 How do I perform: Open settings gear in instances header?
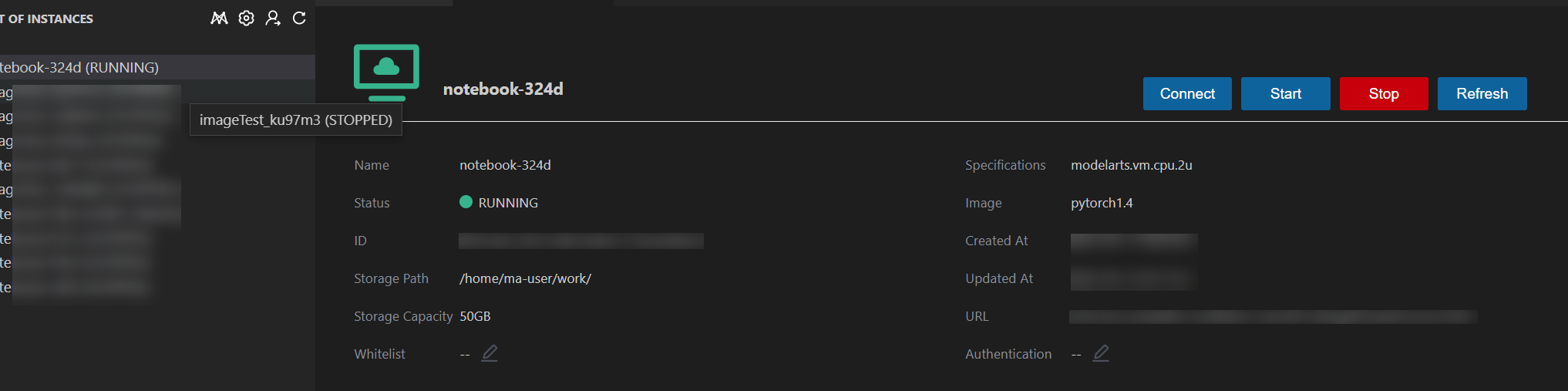click(246, 19)
